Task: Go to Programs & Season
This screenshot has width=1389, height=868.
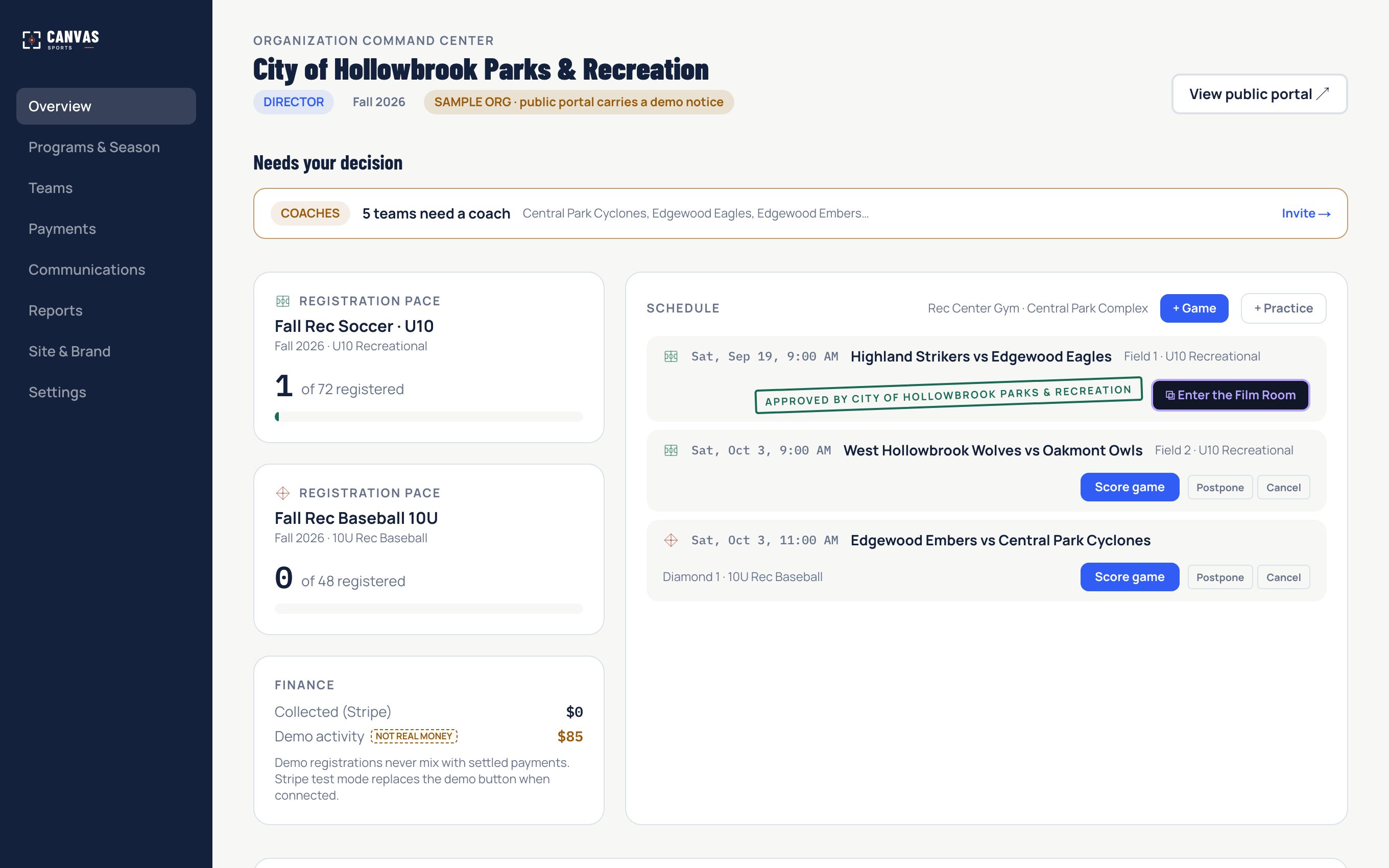Action: pos(106,147)
